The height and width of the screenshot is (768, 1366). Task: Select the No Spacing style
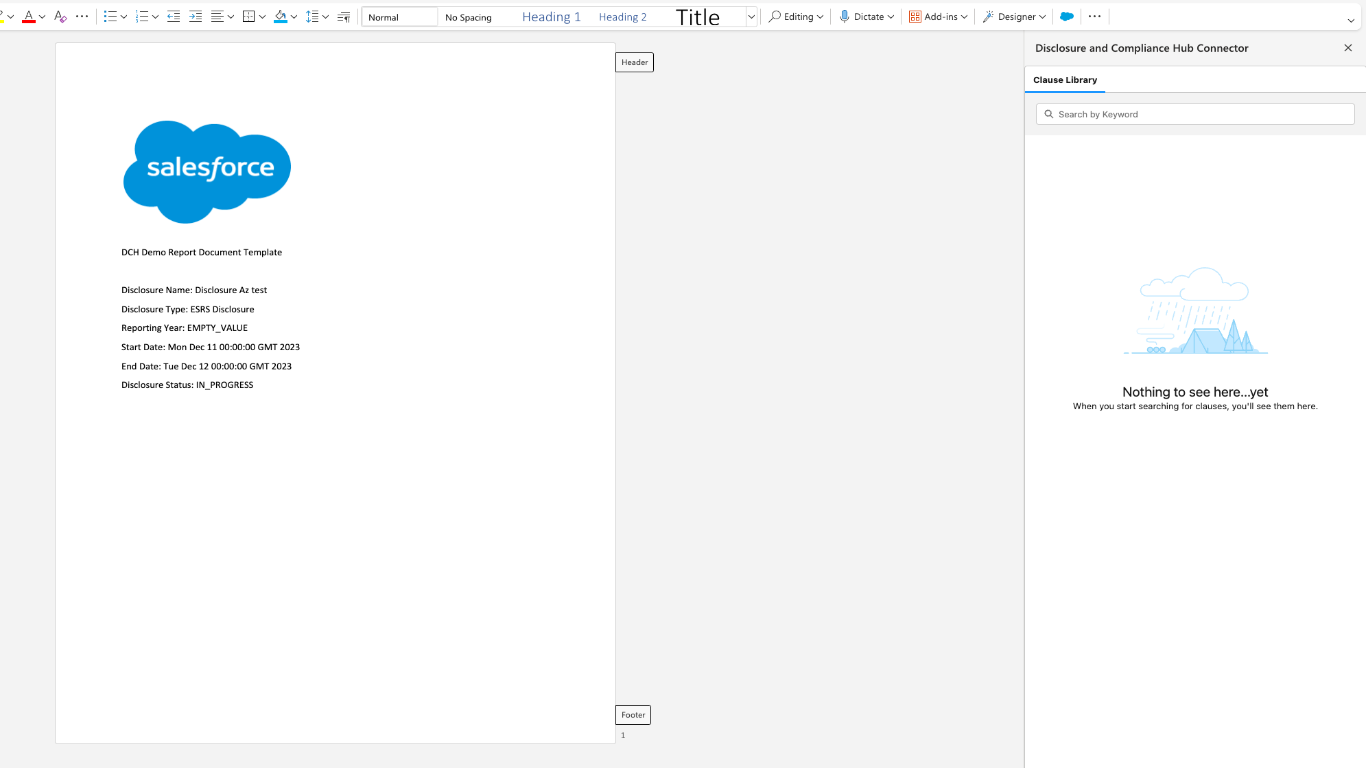pos(468,17)
